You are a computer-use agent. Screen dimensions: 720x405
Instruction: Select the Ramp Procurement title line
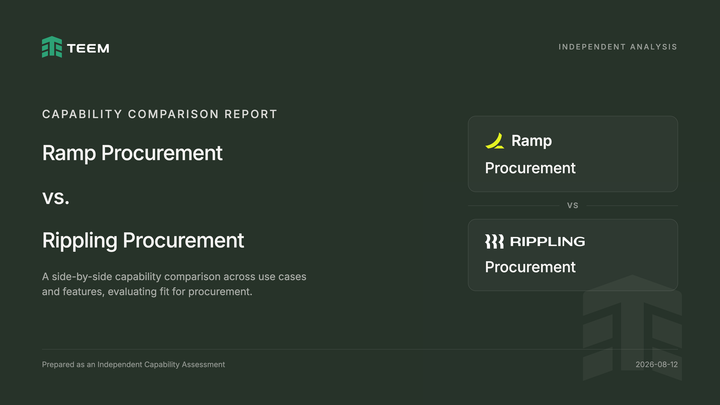tap(132, 153)
